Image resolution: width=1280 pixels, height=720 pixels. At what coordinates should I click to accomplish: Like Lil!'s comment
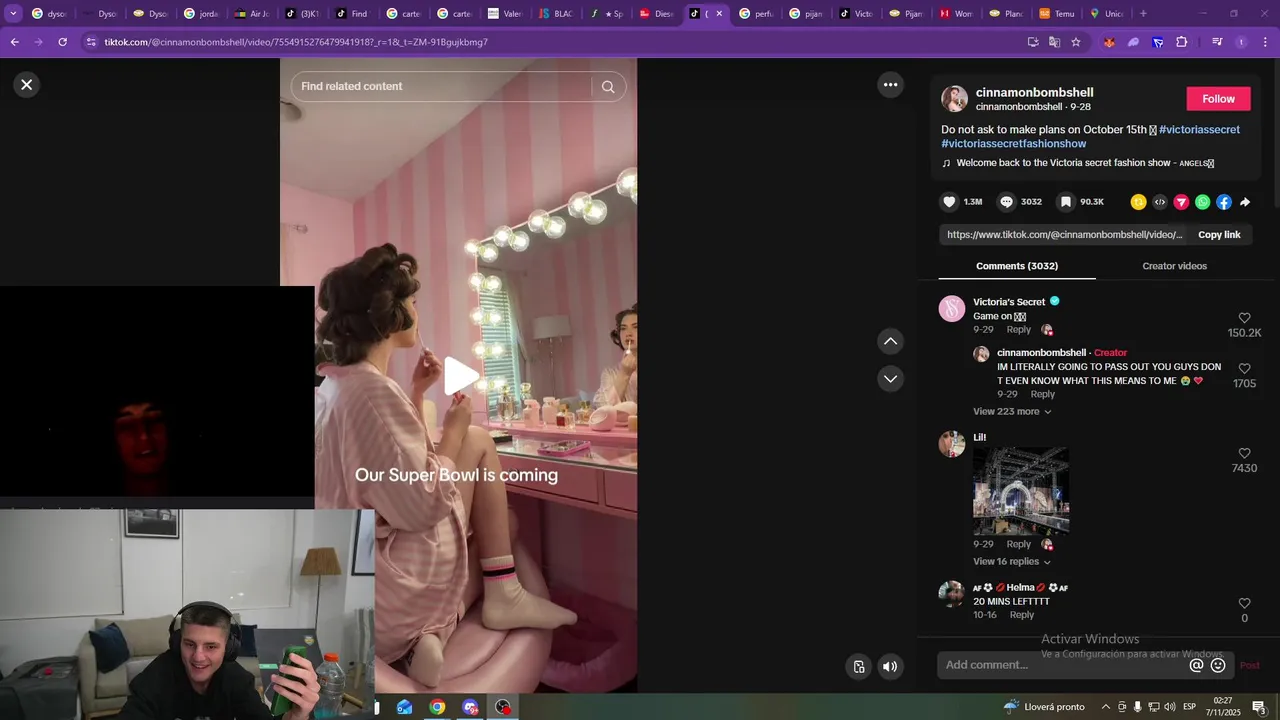click(x=1244, y=453)
